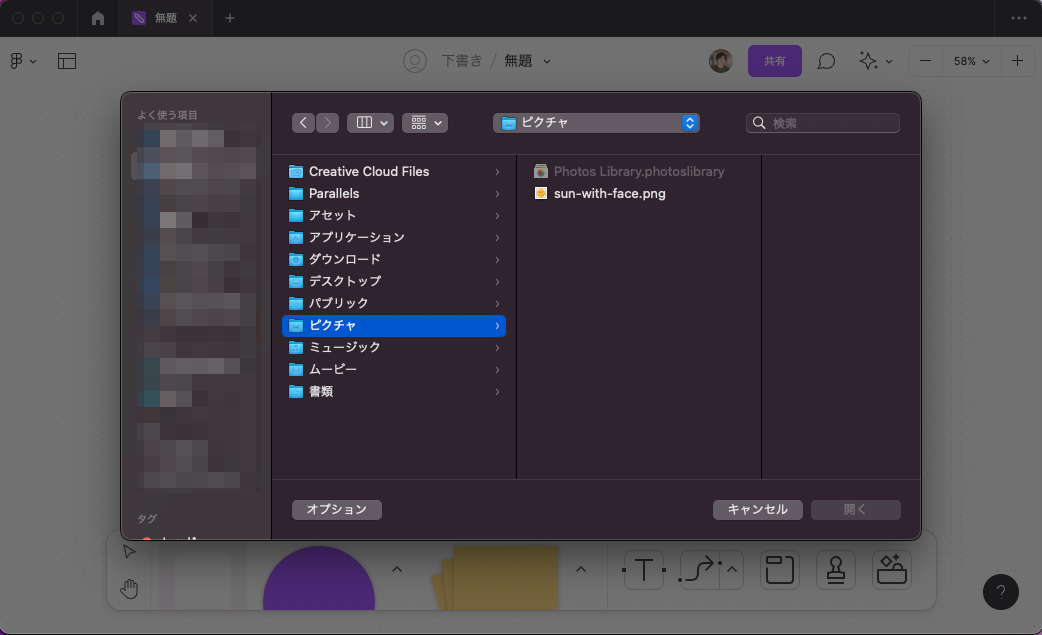This screenshot has height=635, width=1042.
Task: Select the Text tool
Action: [644, 569]
